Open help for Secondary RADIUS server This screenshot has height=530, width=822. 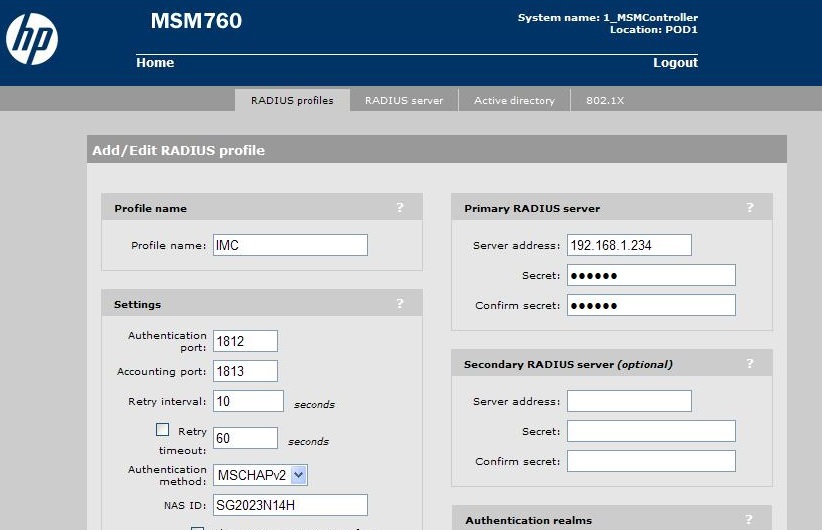(750, 364)
